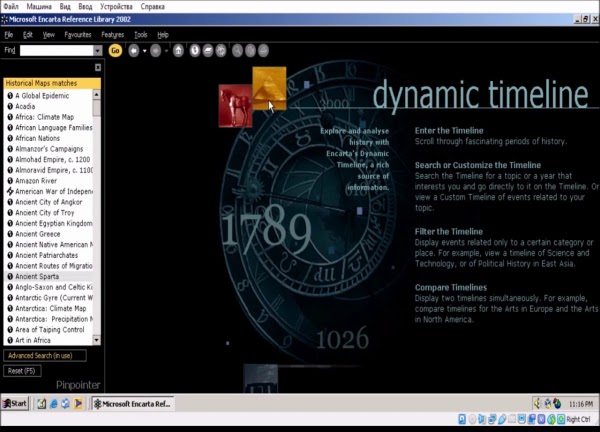The image size is (600, 432).
Task: Choose the Filter the Timeline link
Action: (x=448, y=231)
